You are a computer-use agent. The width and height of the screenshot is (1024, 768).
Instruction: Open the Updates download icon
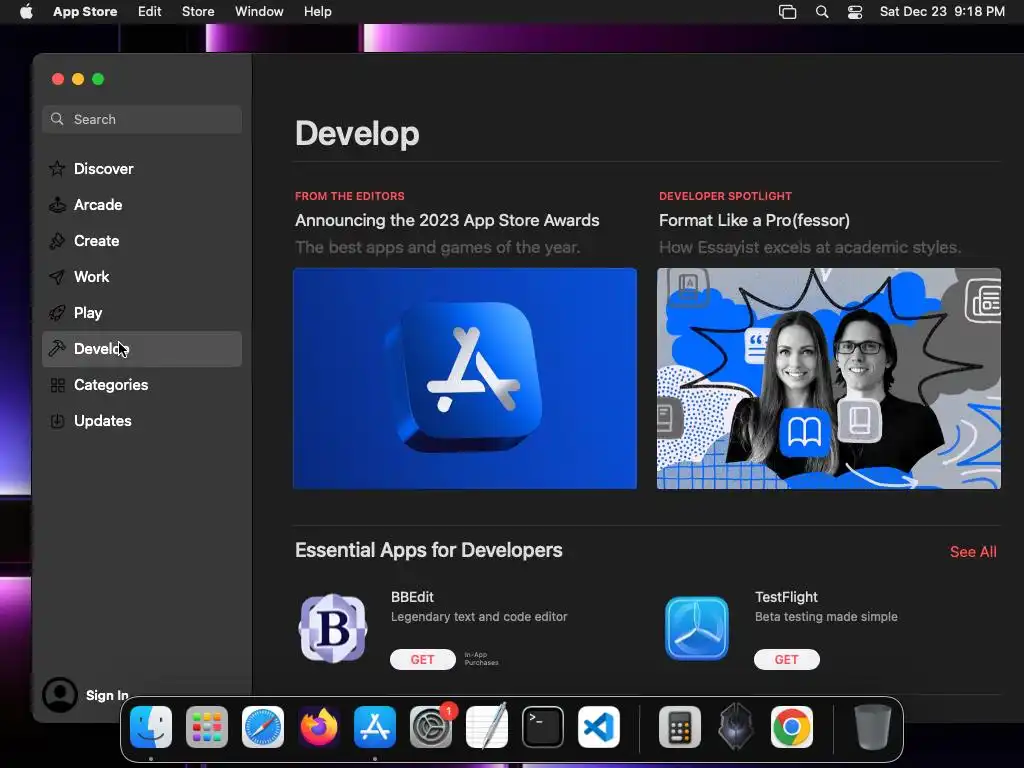point(57,421)
